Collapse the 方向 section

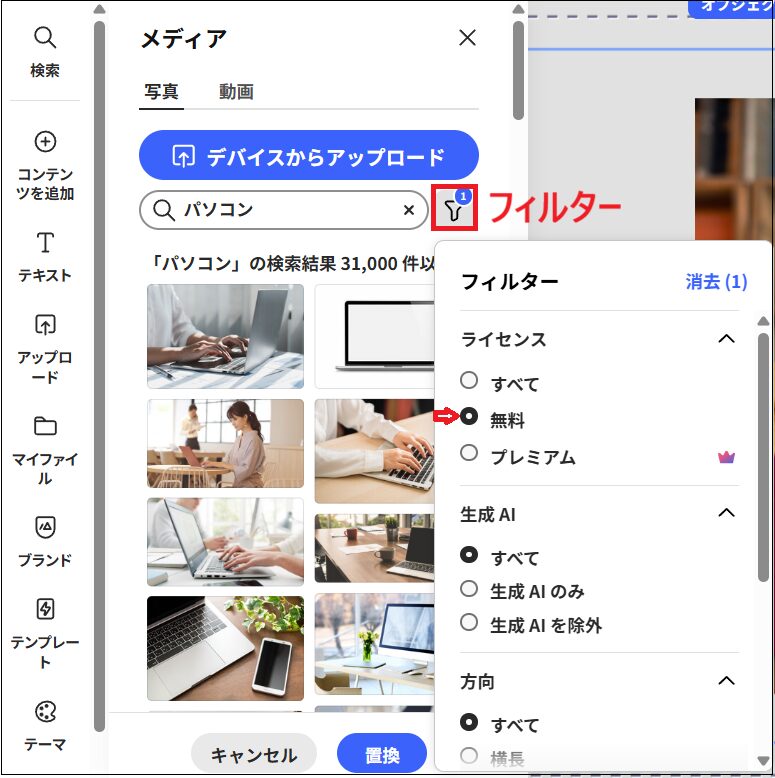[726, 680]
